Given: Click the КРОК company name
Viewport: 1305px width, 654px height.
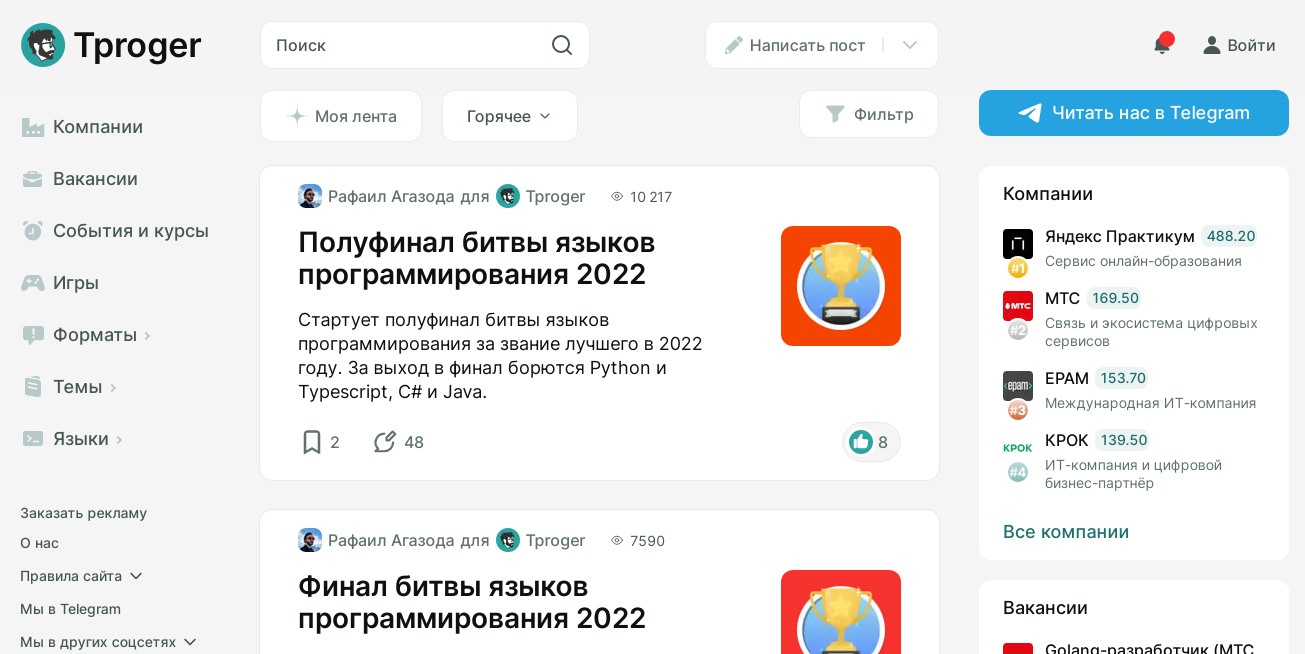Looking at the screenshot, I should pyautogui.click(x=1067, y=440).
